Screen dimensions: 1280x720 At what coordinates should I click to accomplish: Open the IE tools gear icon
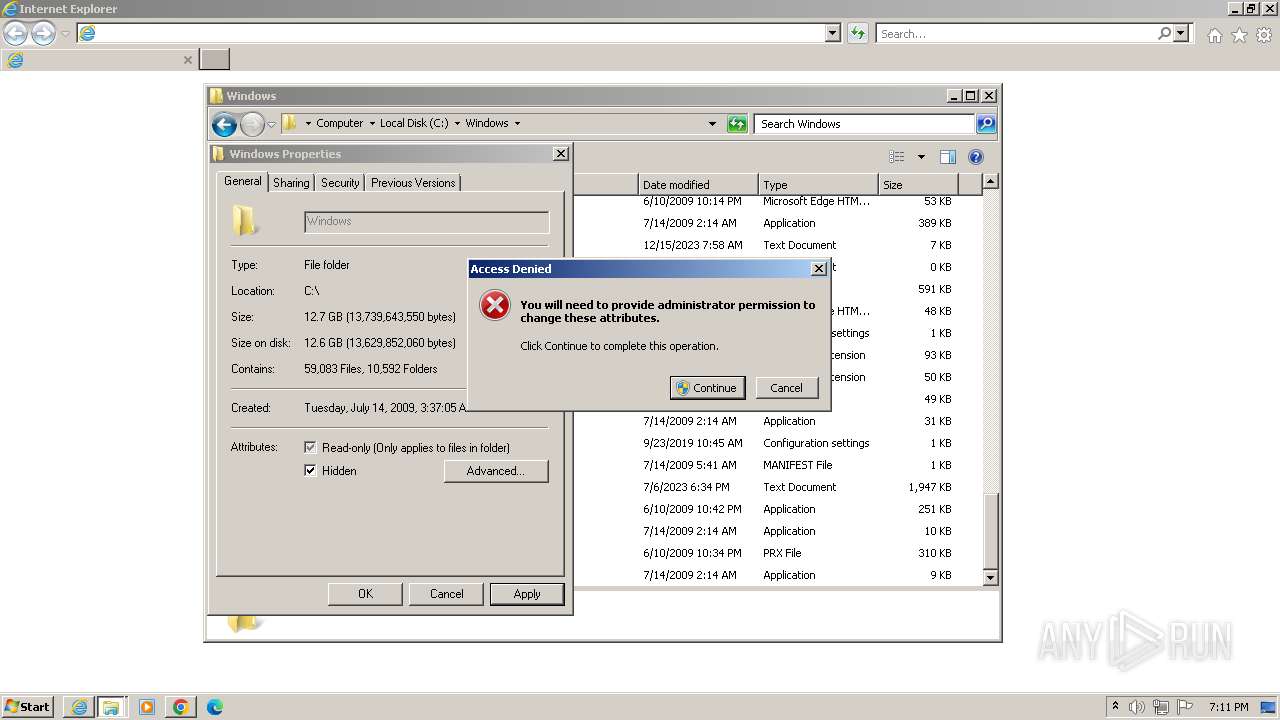(x=1264, y=35)
